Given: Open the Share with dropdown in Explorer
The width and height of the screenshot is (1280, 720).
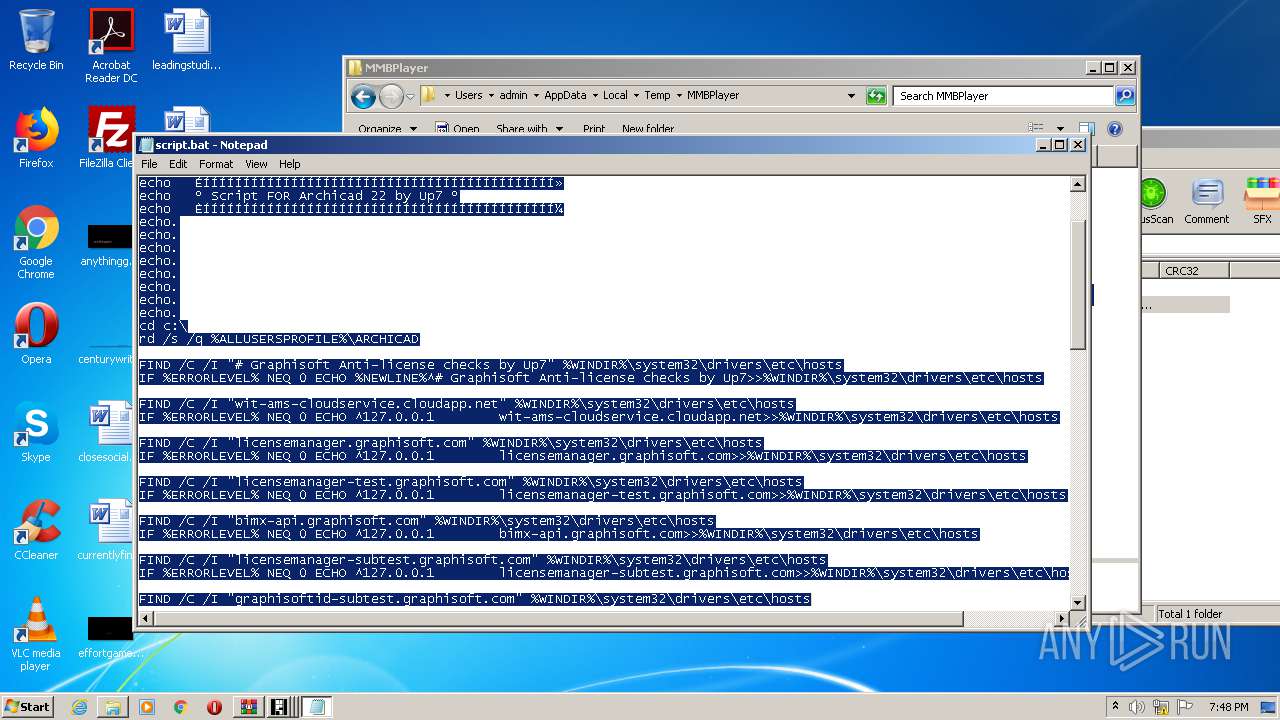Looking at the screenshot, I should (529, 129).
